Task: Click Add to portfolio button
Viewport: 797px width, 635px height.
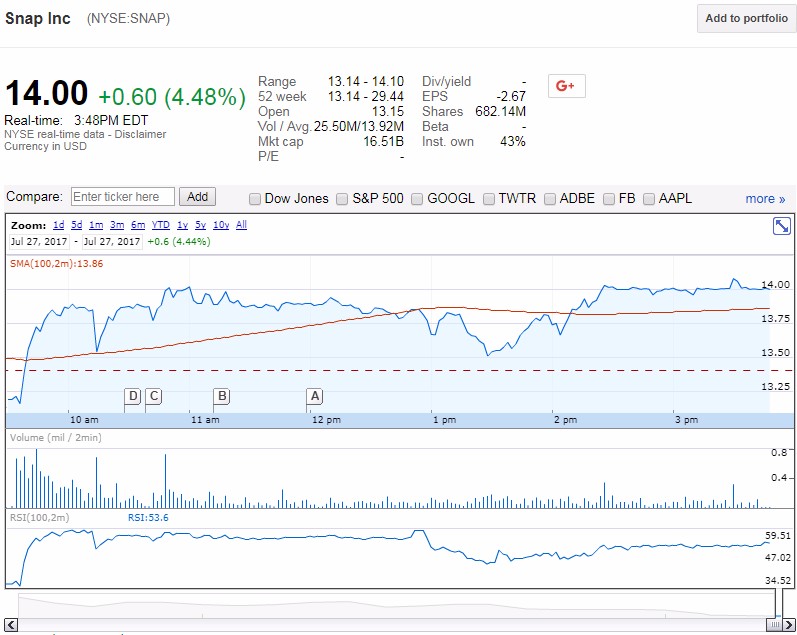Action: coord(746,18)
